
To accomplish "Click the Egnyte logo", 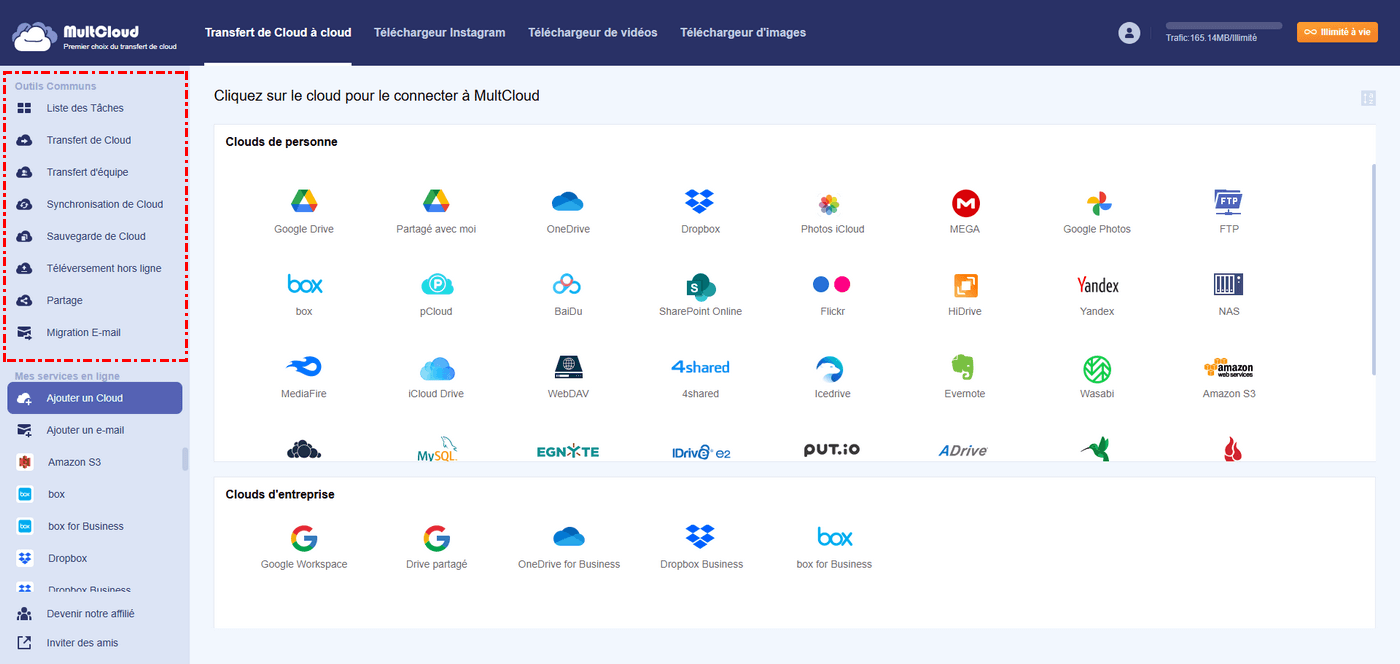I will click(567, 452).
